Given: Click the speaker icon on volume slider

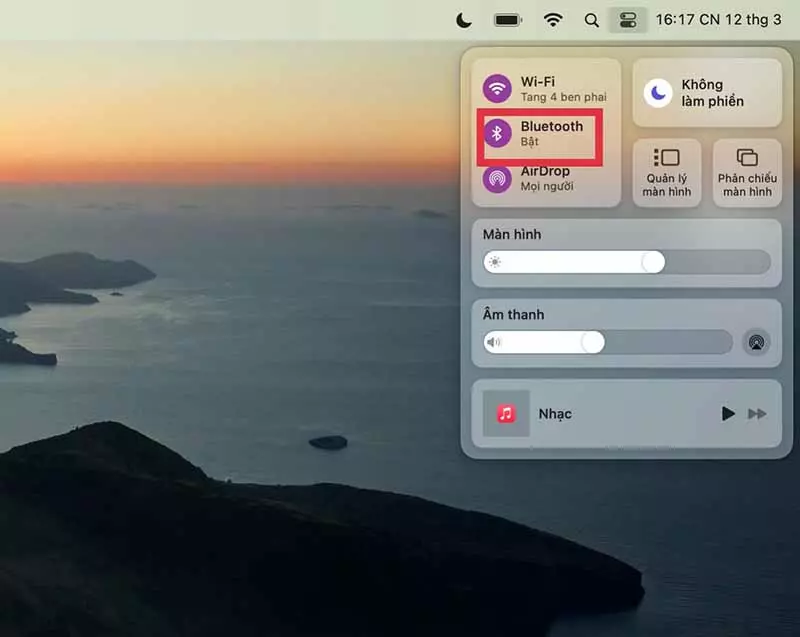Looking at the screenshot, I should click(x=494, y=342).
